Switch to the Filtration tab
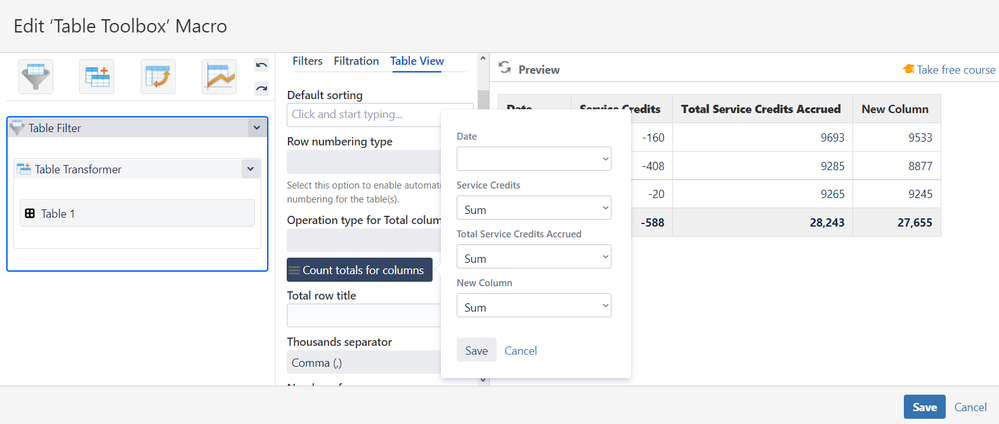Image resolution: width=999 pixels, height=424 pixels. tap(356, 61)
